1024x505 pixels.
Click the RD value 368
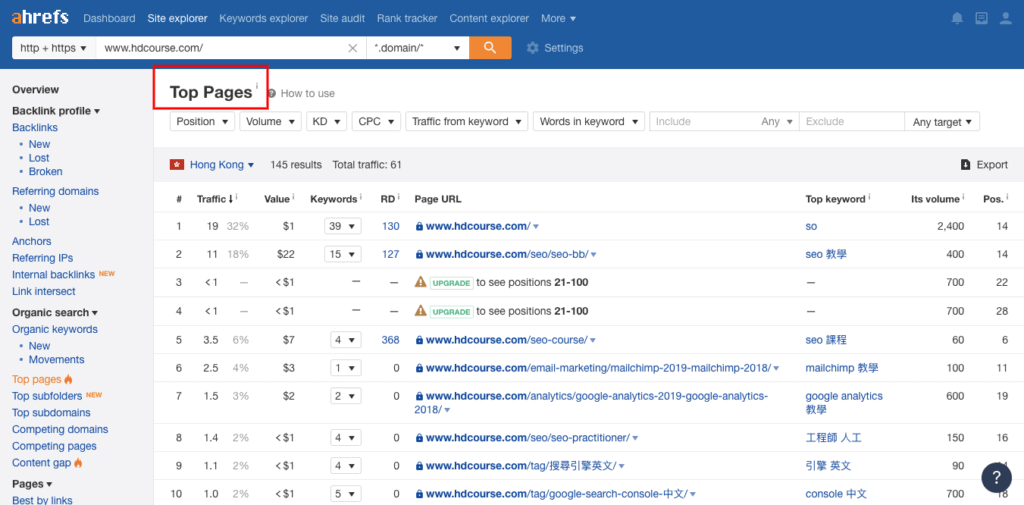tap(390, 340)
